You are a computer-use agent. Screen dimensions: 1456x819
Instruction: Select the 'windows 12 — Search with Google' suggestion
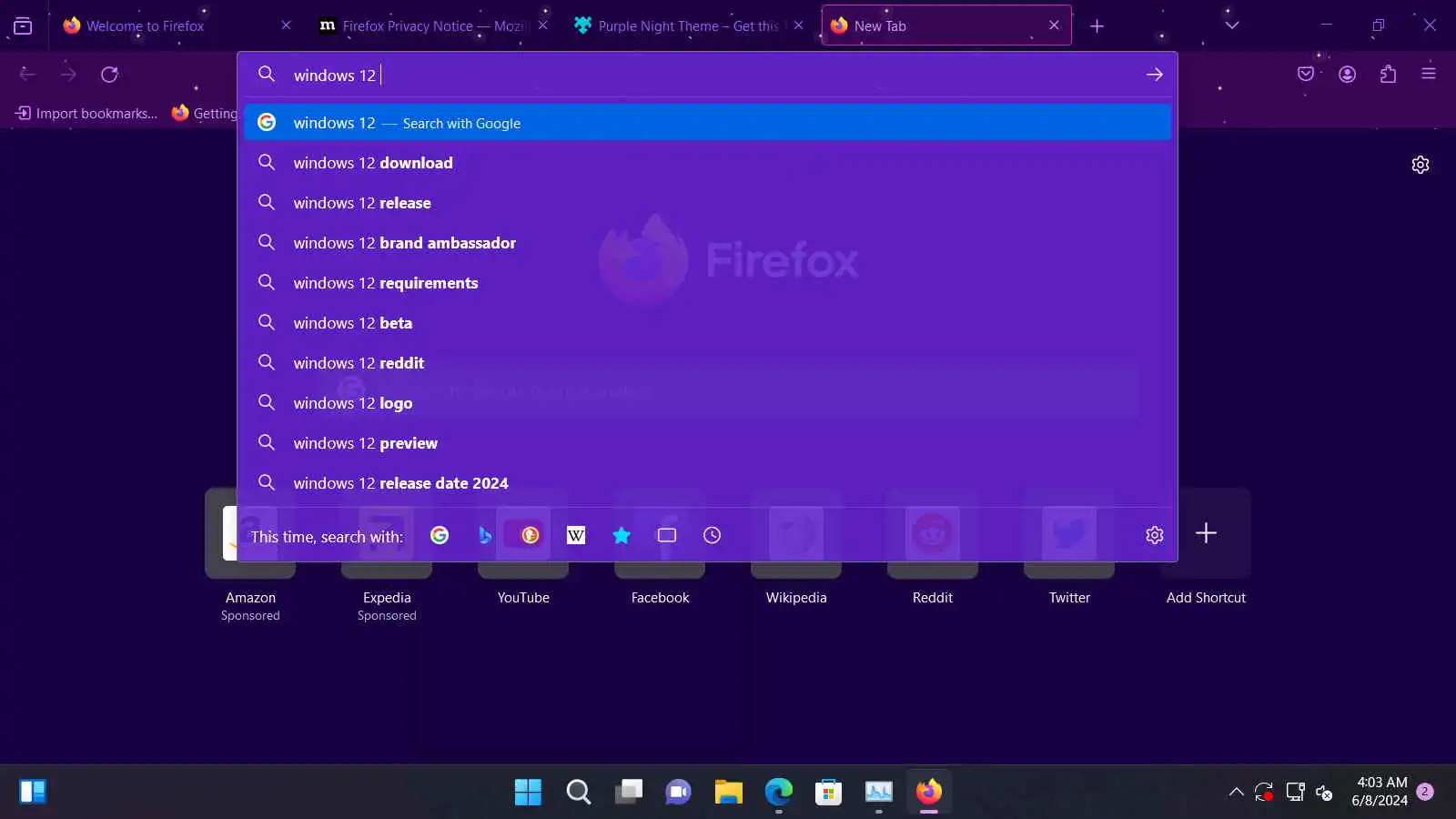707,123
